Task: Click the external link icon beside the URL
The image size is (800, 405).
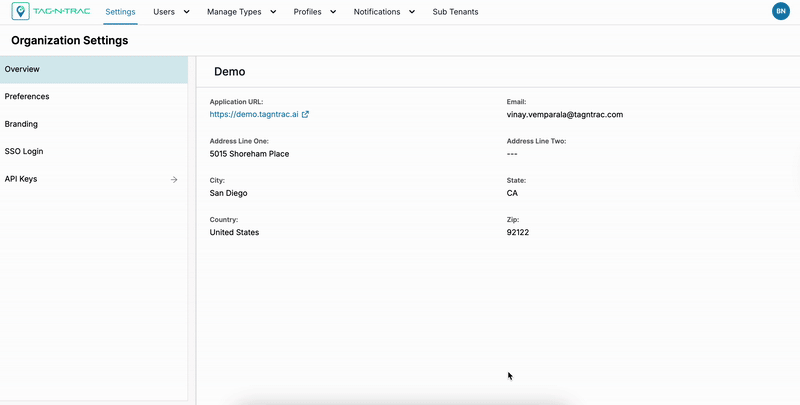Action: [x=305, y=115]
